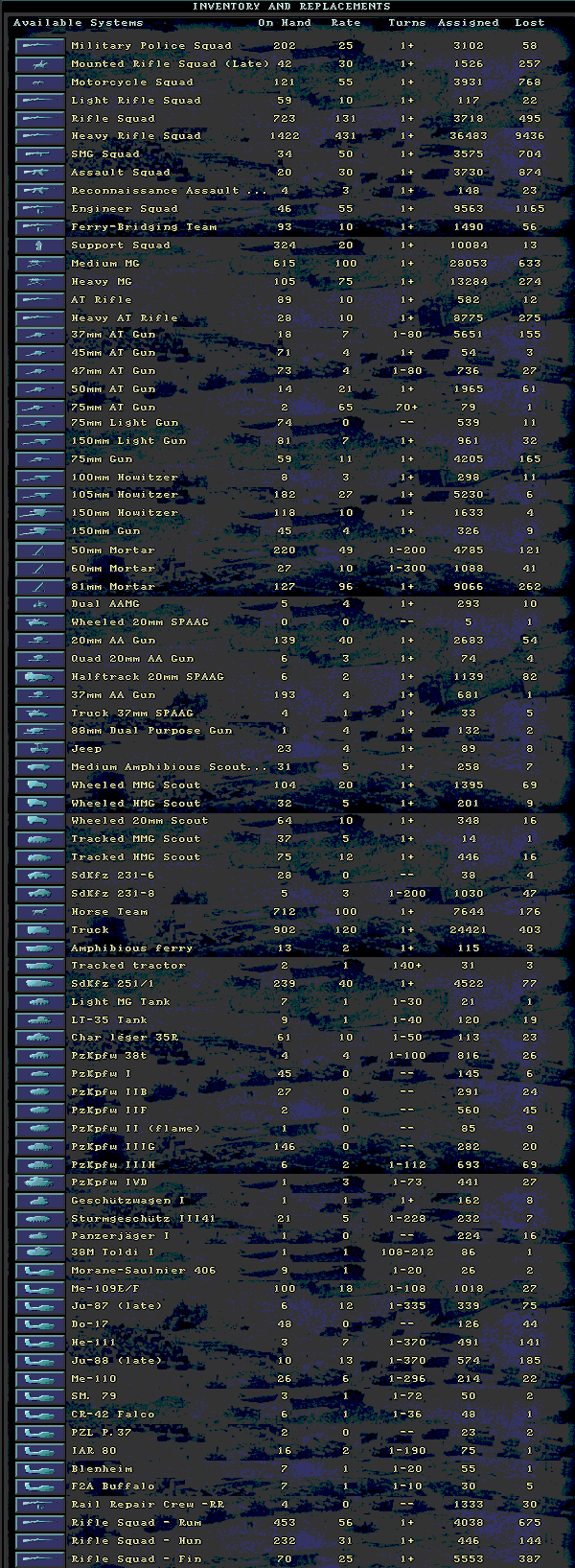Select the 150mm Gun icon
575x1568 pixels.
point(39,531)
